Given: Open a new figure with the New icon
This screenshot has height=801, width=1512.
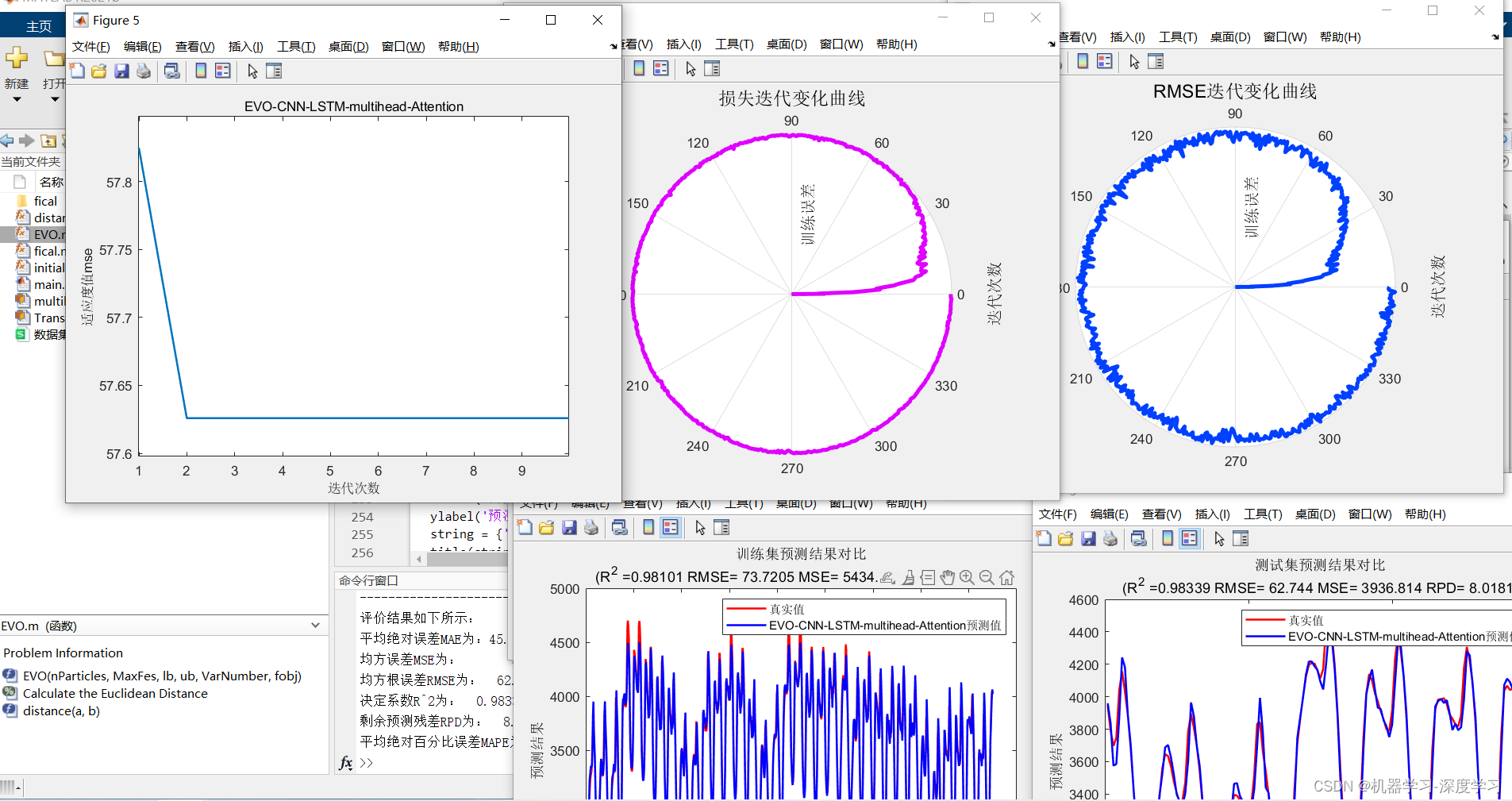Looking at the screenshot, I should click(x=78, y=71).
